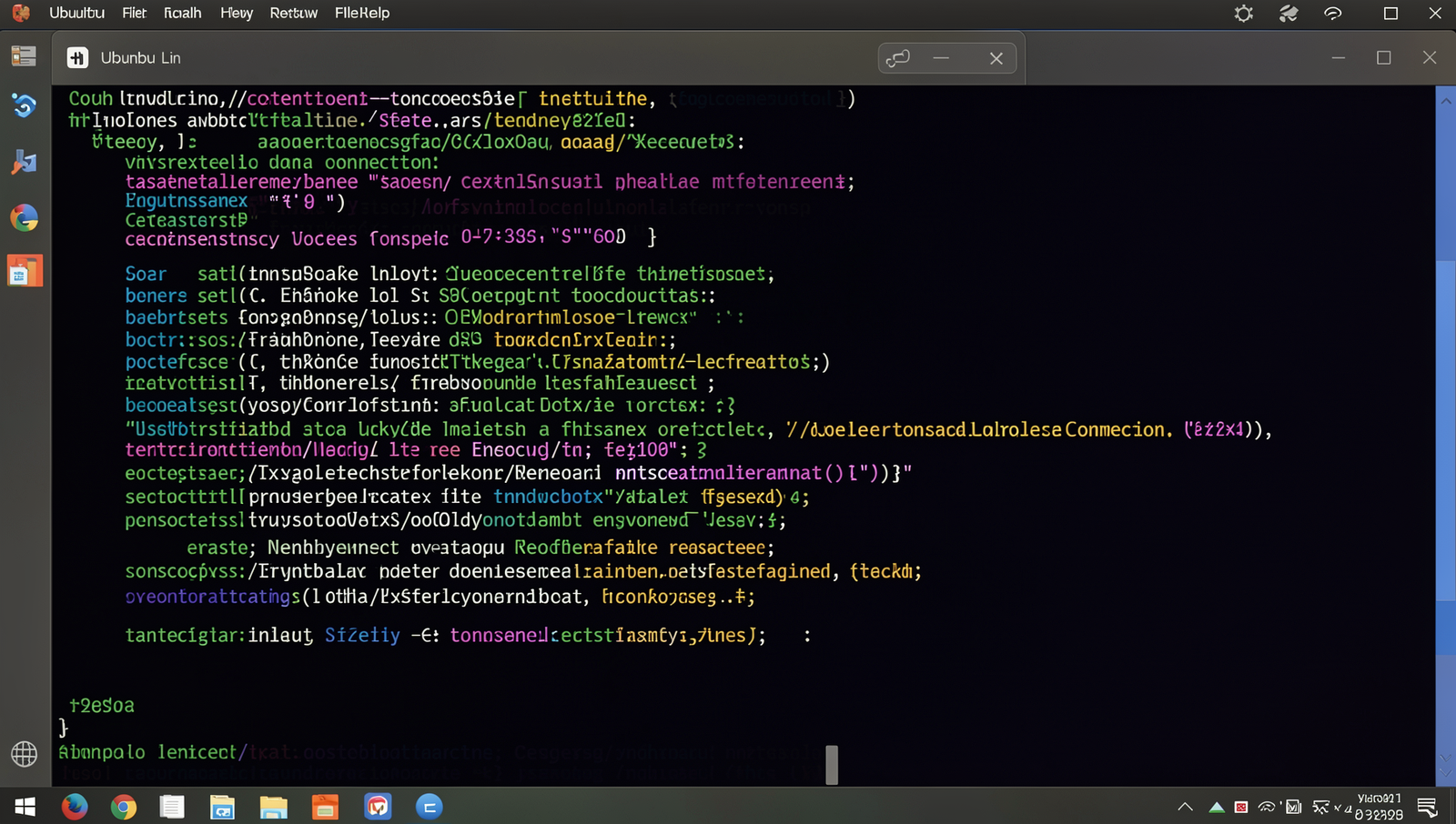1456x824 pixels.
Task: Click the red logo icon at the top-left corner
Action: pos(20,13)
